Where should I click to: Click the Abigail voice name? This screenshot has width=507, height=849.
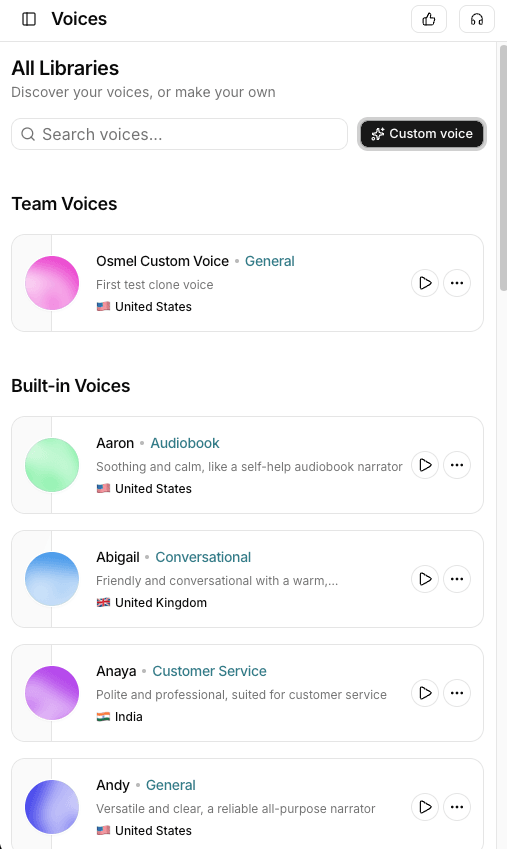pos(118,557)
